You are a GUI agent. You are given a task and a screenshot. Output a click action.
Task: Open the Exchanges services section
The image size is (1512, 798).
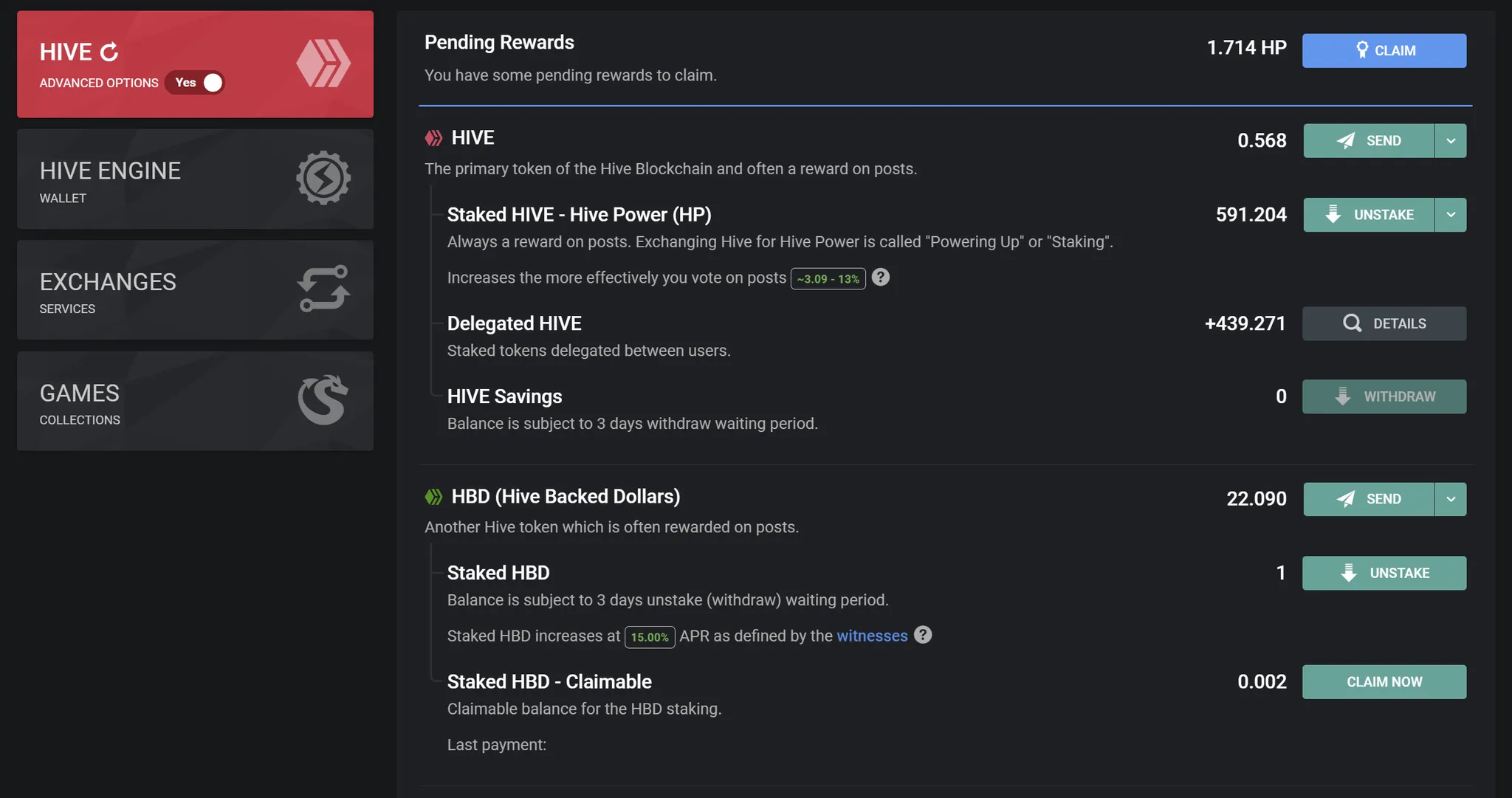[195, 289]
